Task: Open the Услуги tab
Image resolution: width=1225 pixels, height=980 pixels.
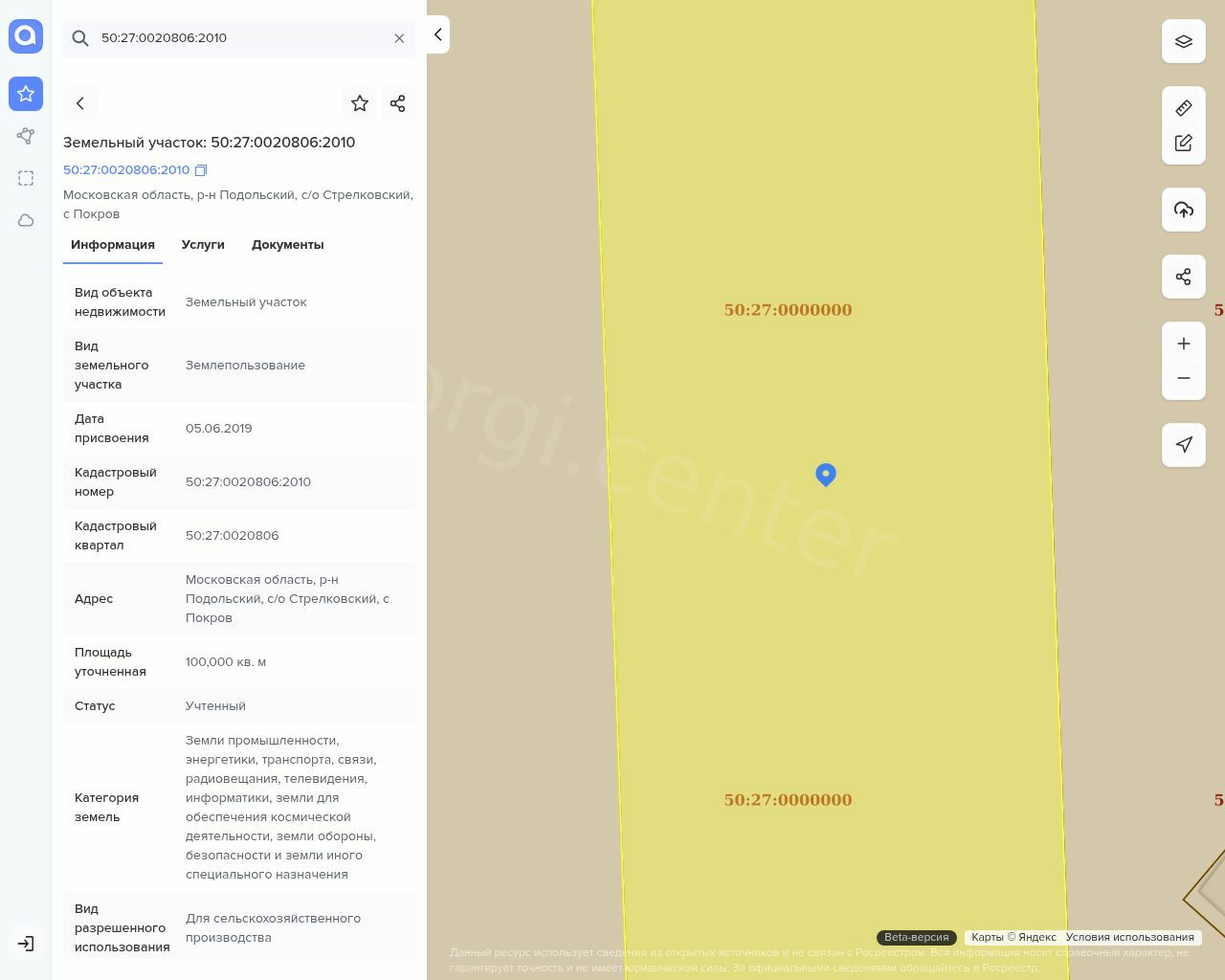Action: click(203, 245)
